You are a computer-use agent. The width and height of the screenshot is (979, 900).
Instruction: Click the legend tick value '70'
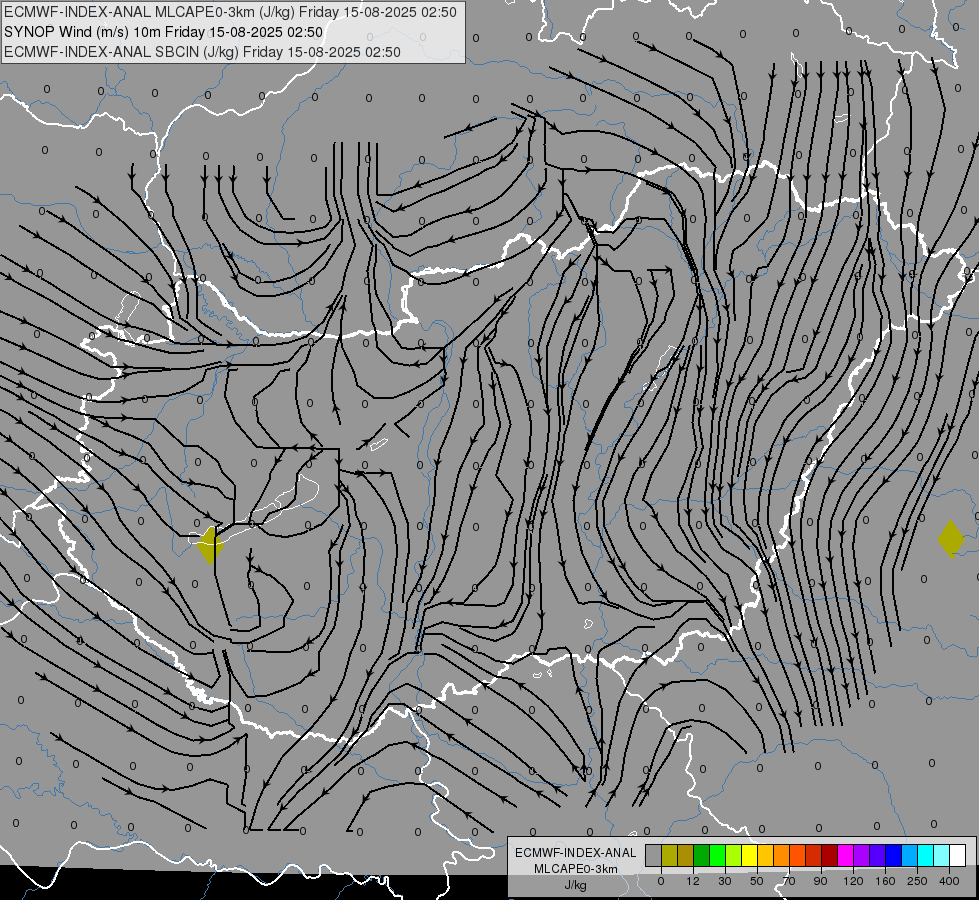(789, 881)
